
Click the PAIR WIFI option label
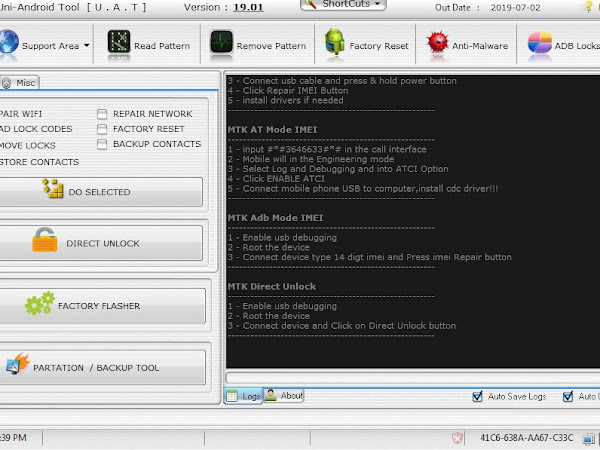(21, 114)
